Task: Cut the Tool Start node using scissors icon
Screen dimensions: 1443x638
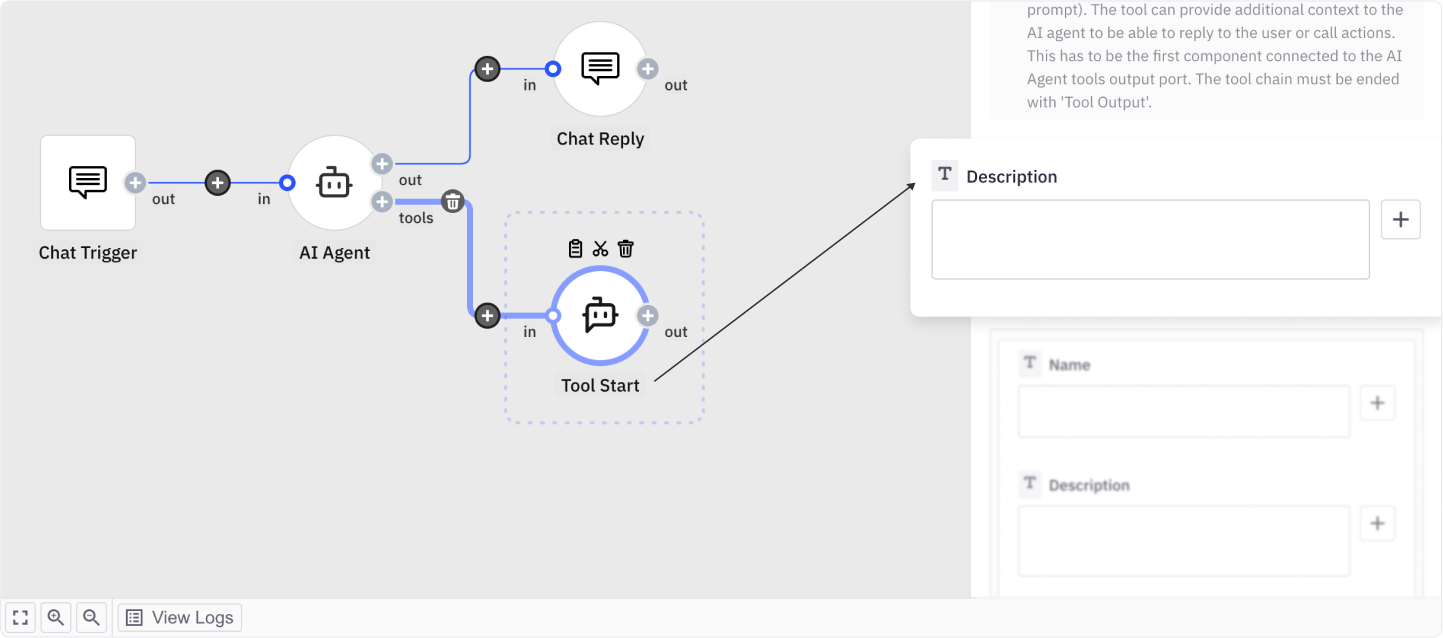Action: click(600, 249)
